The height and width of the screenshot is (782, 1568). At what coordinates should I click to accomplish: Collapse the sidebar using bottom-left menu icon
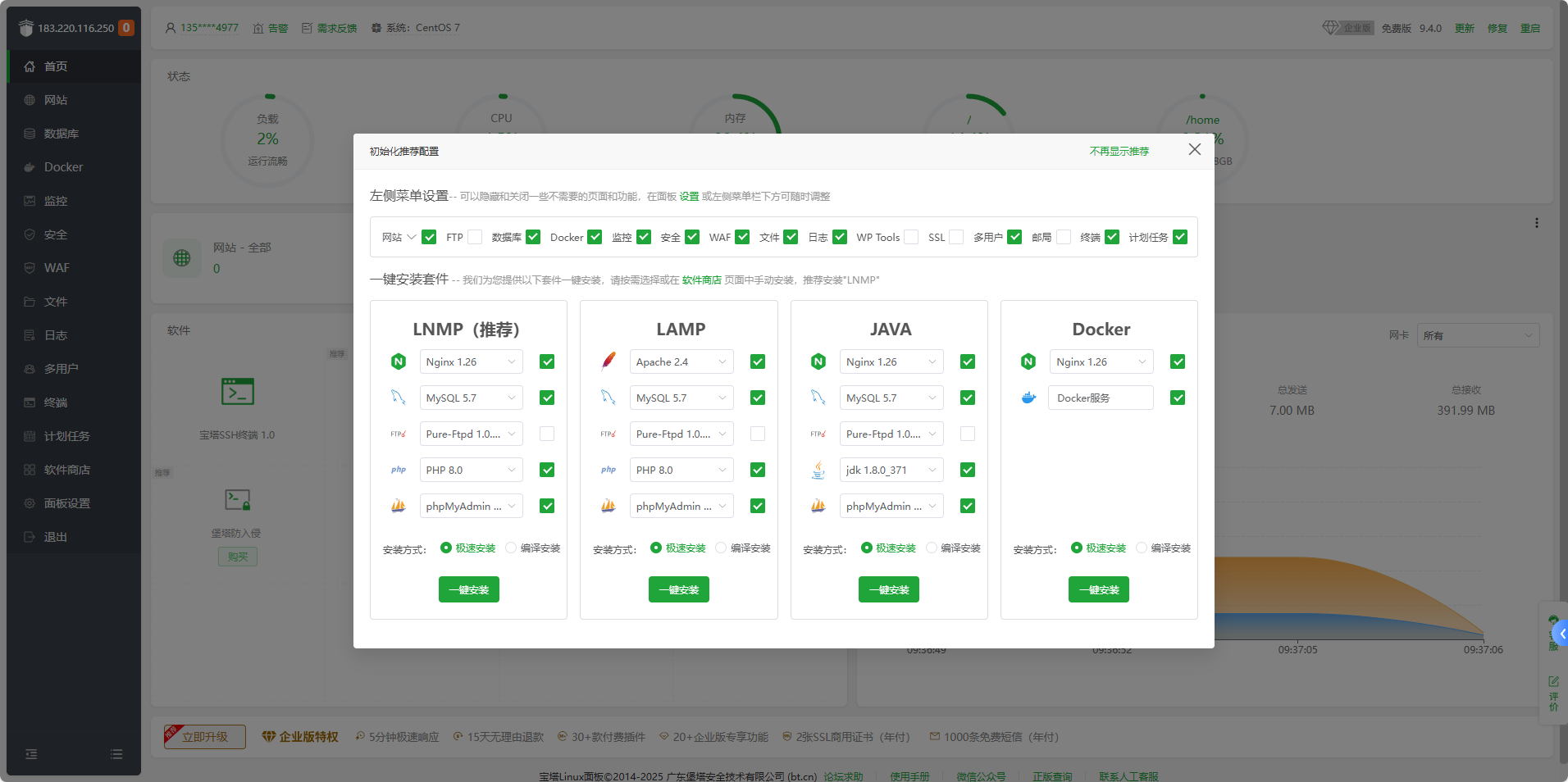(x=31, y=754)
